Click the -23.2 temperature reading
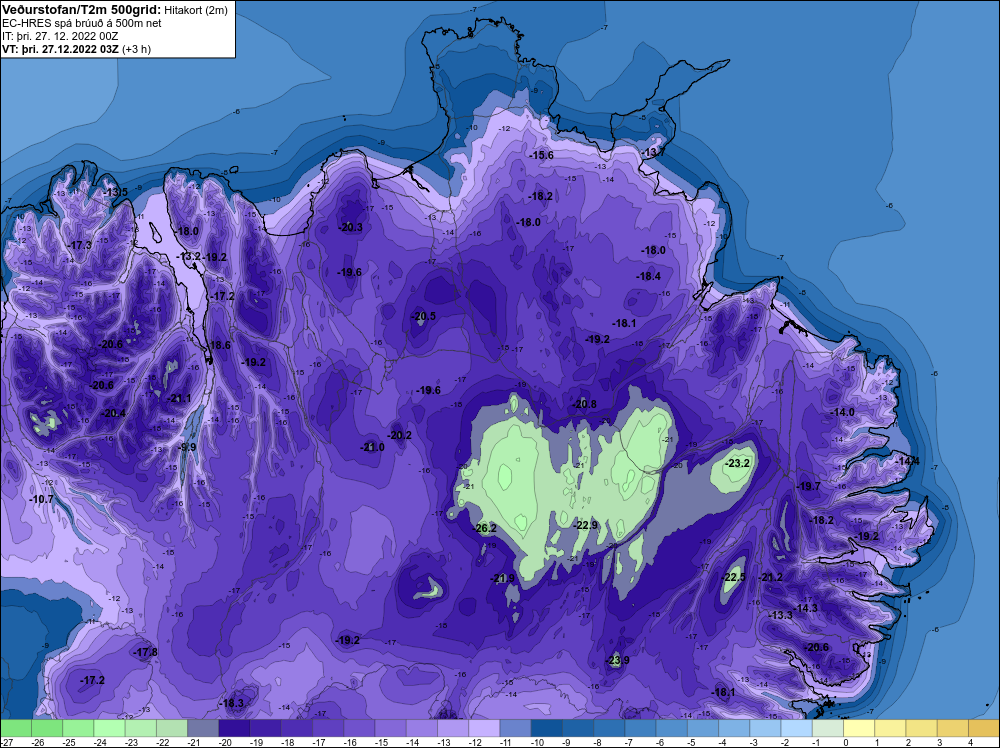 (x=739, y=464)
